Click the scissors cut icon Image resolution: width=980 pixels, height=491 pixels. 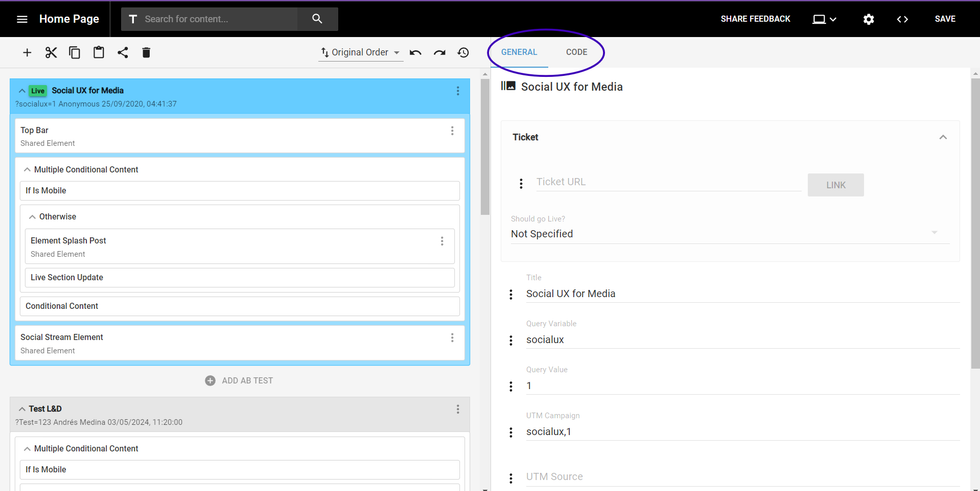tap(51, 53)
